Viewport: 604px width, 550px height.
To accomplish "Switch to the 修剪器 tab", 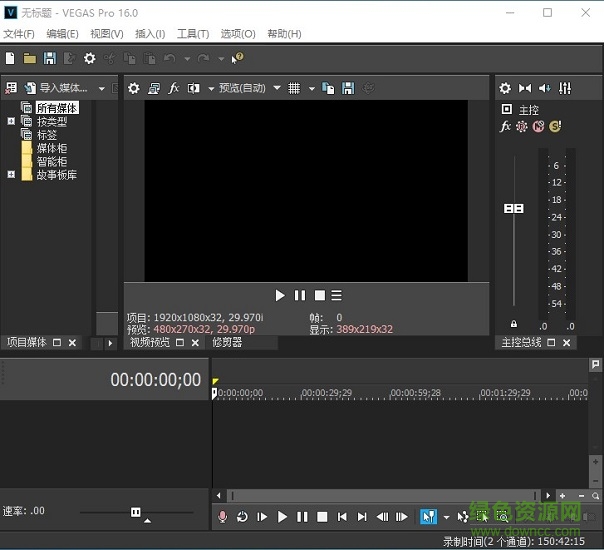I will pos(227,343).
